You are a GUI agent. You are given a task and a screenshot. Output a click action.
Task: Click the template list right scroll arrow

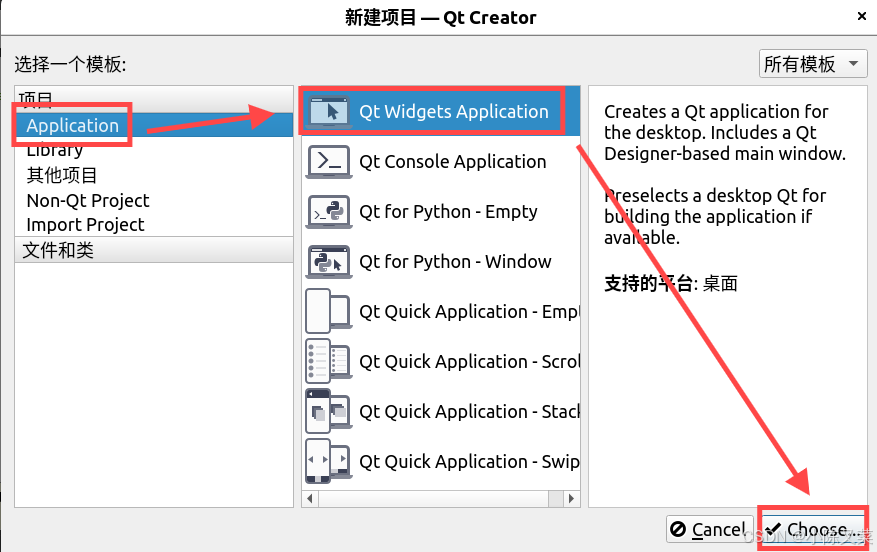(571, 498)
